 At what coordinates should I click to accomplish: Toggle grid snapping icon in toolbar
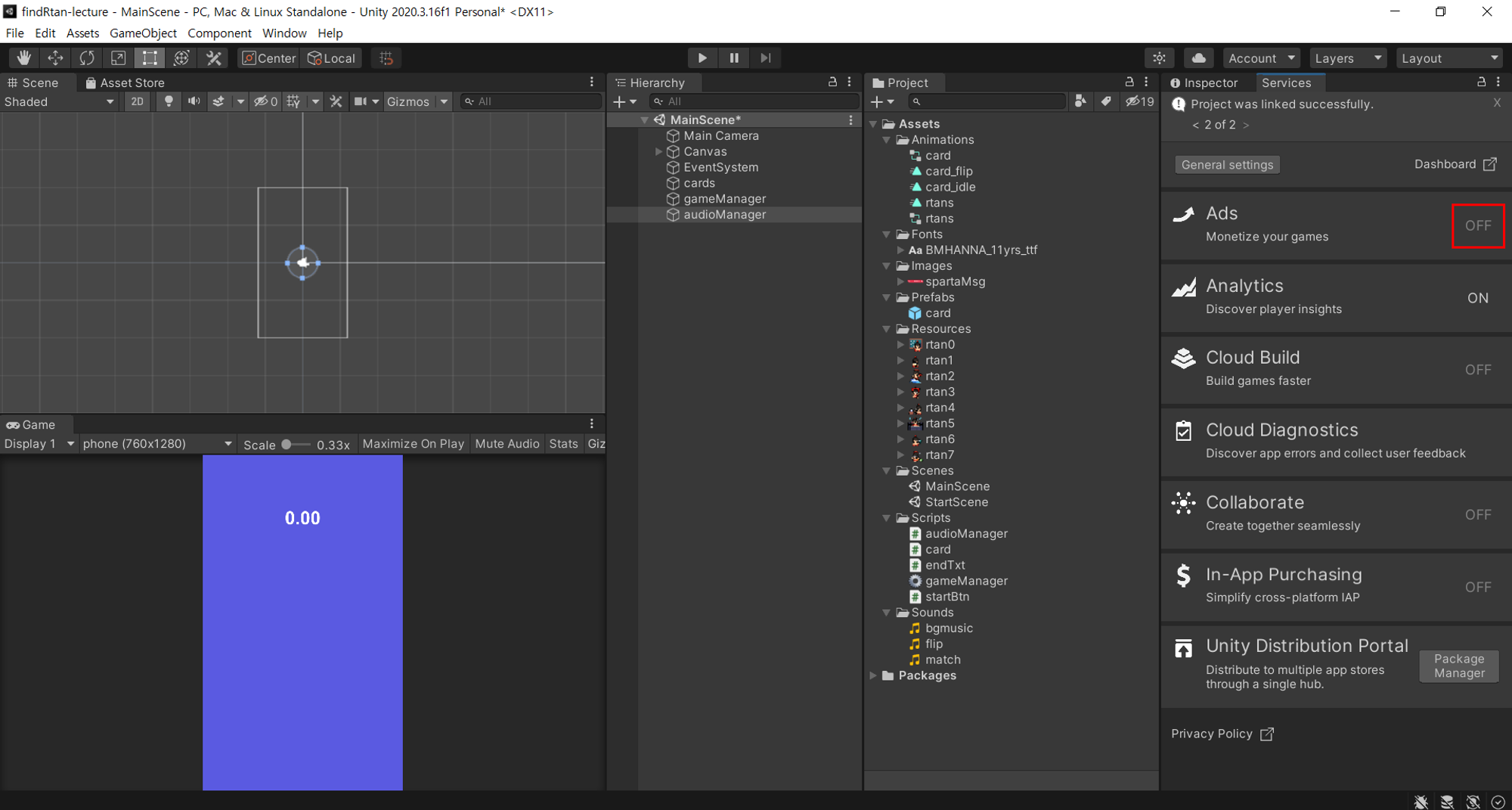pos(386,58)
